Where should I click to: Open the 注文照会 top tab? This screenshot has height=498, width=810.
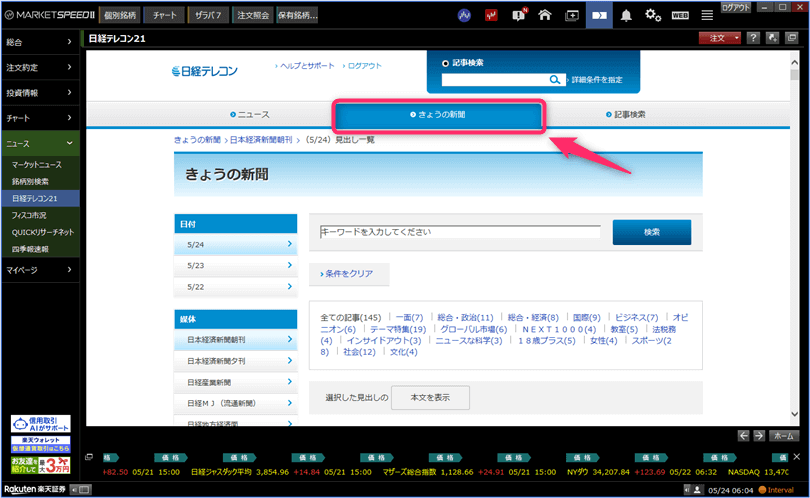(x=253, y=15)
